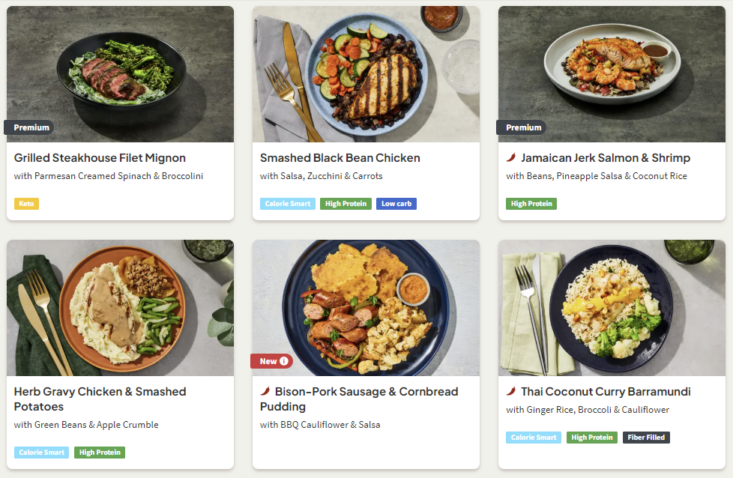This screenshot has width=733, height=478.
Task: View the Herb Gravy Chicken dish image
Action: [120, 305]
